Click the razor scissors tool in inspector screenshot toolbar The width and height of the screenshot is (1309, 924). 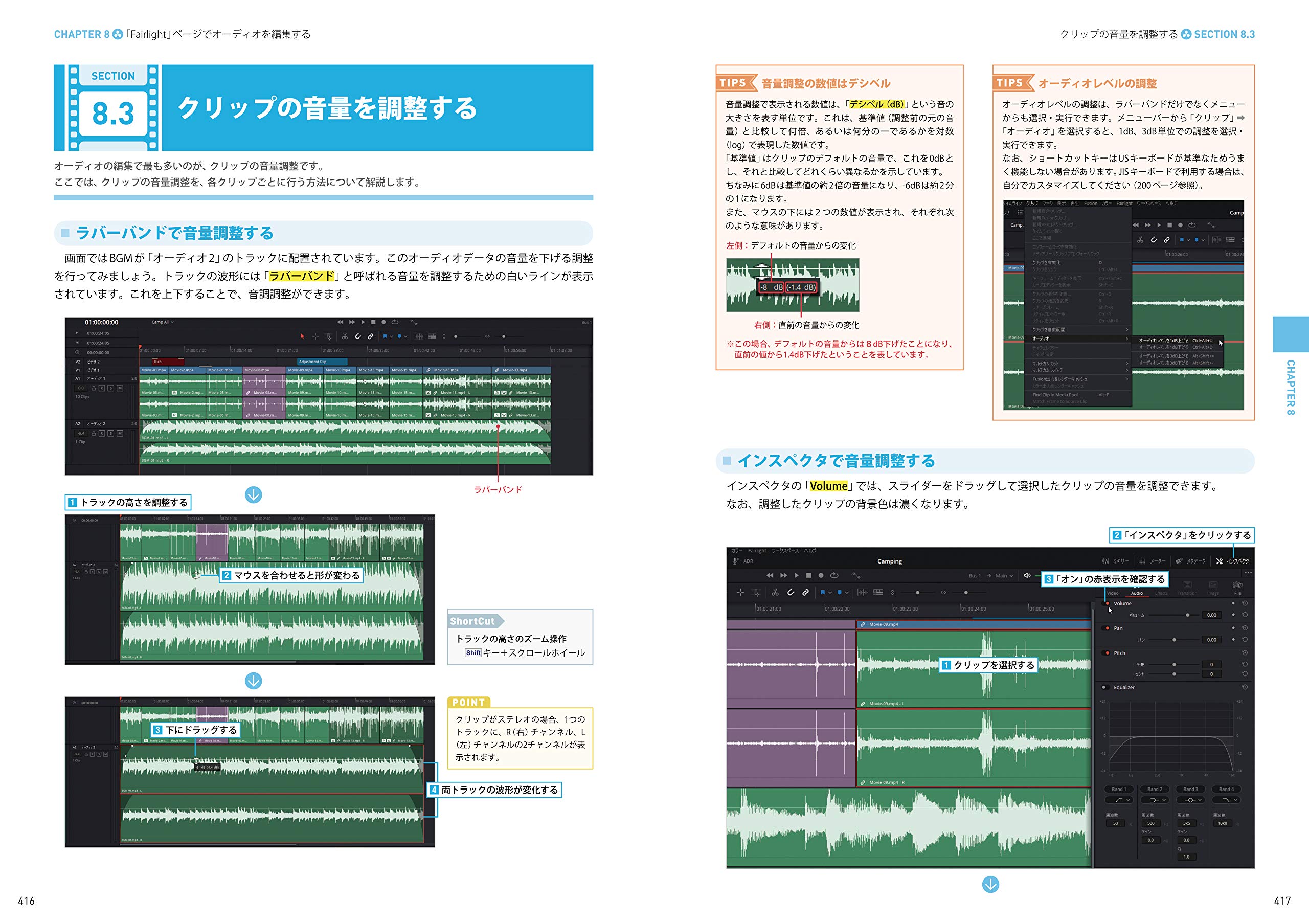(x=775, y=593)
